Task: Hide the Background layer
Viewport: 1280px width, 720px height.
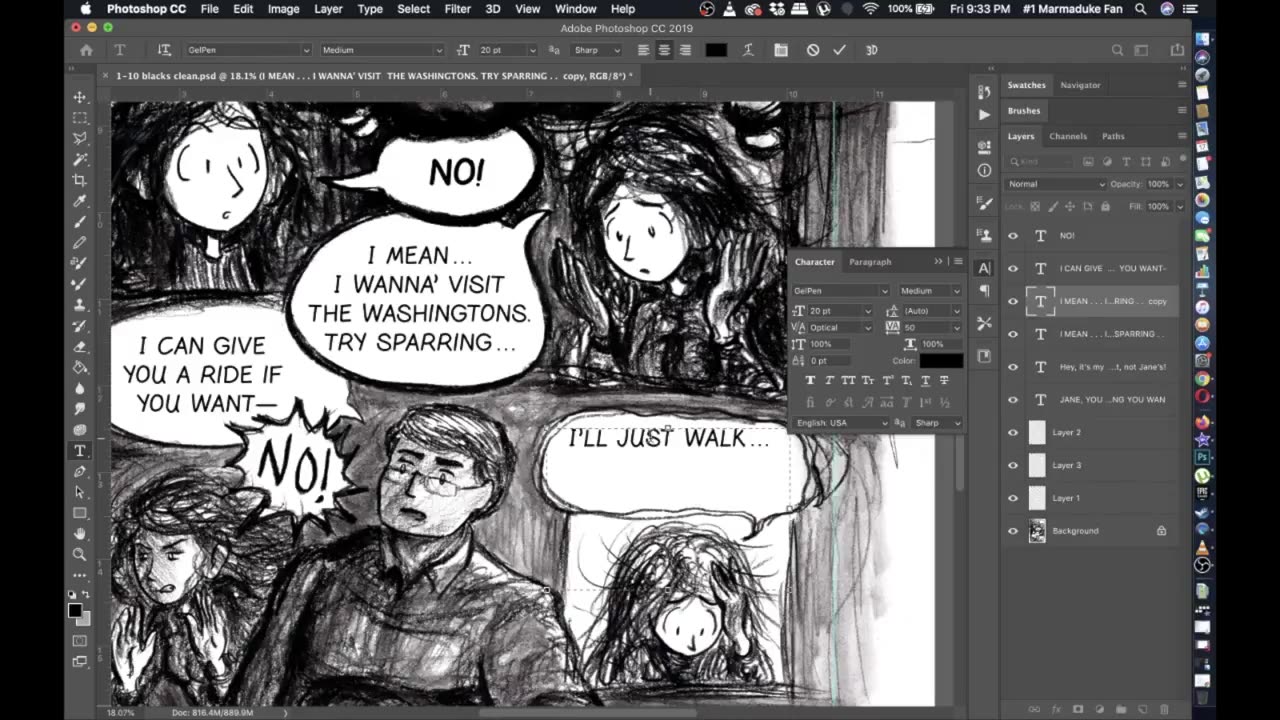Action: pyautogui.click(x=1013, y=531)
